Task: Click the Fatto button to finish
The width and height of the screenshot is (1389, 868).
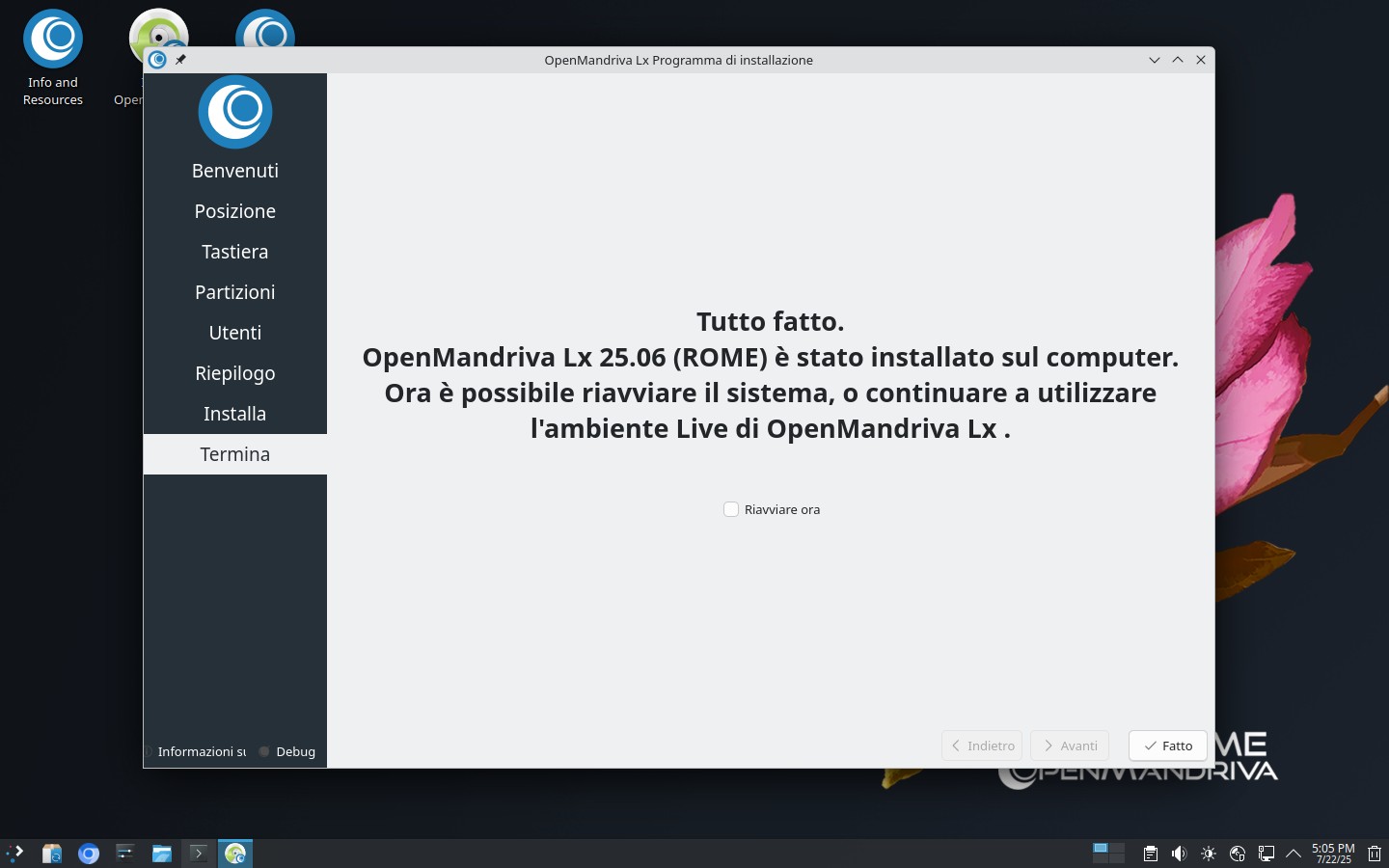Action: point(1167,746)
